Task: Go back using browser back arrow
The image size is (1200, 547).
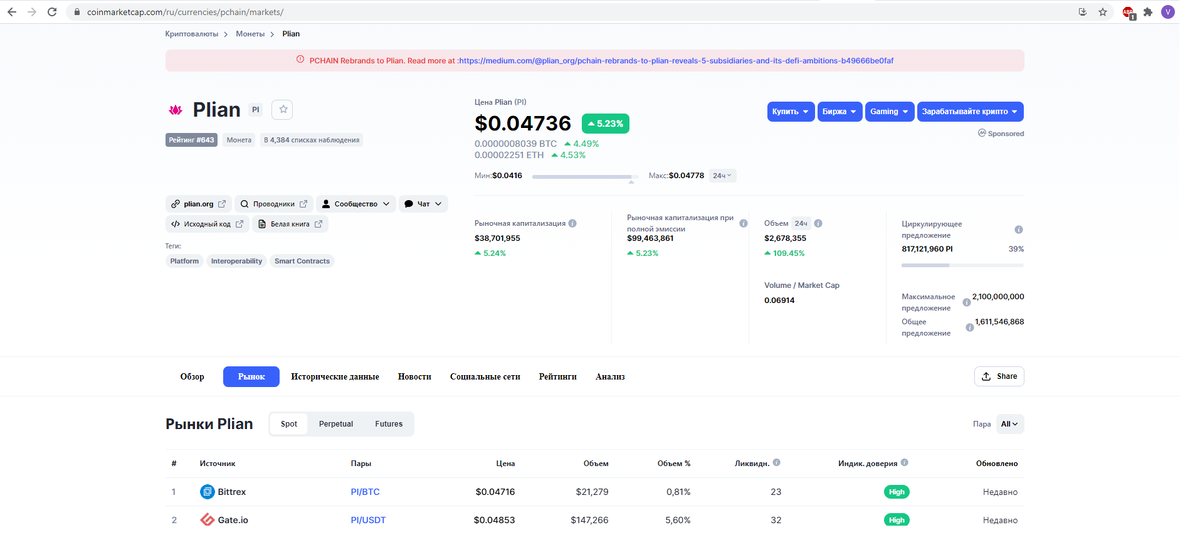Action: pyautogui.click(x=11, y=12)
